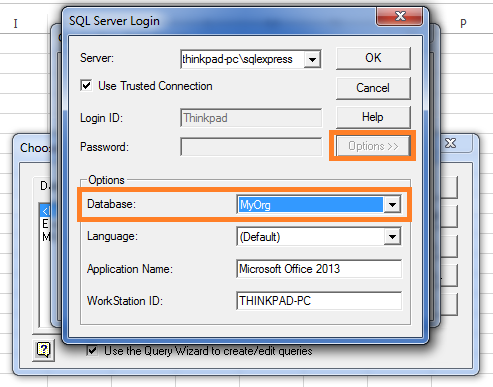Screen dimensions: 493x387
Task: Open Help for SQL Server Login
Action: (x=373, y=117)
